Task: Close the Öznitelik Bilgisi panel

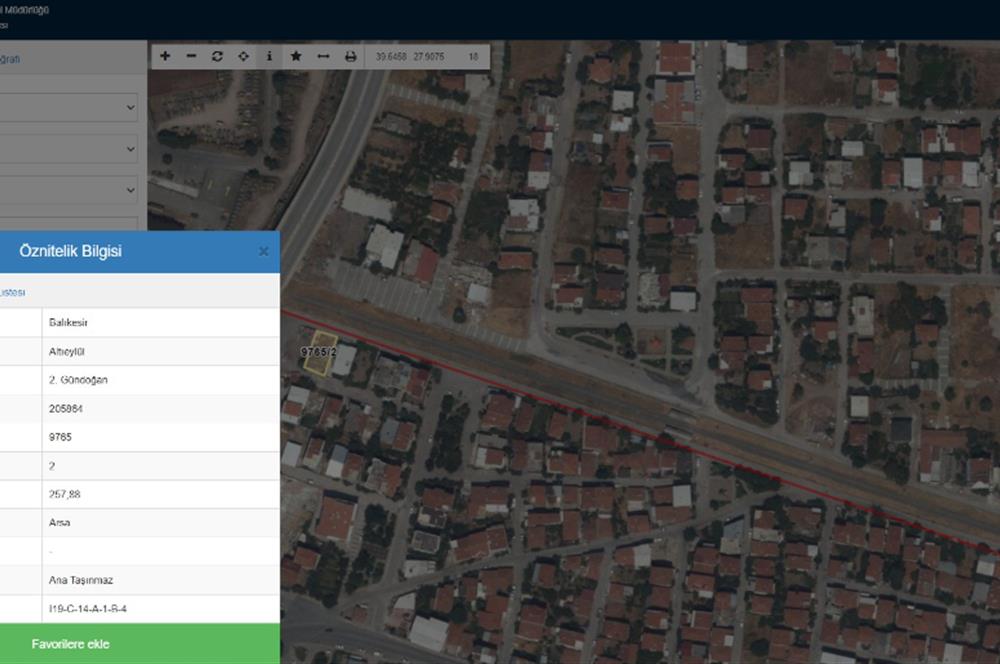Action: 264,252
